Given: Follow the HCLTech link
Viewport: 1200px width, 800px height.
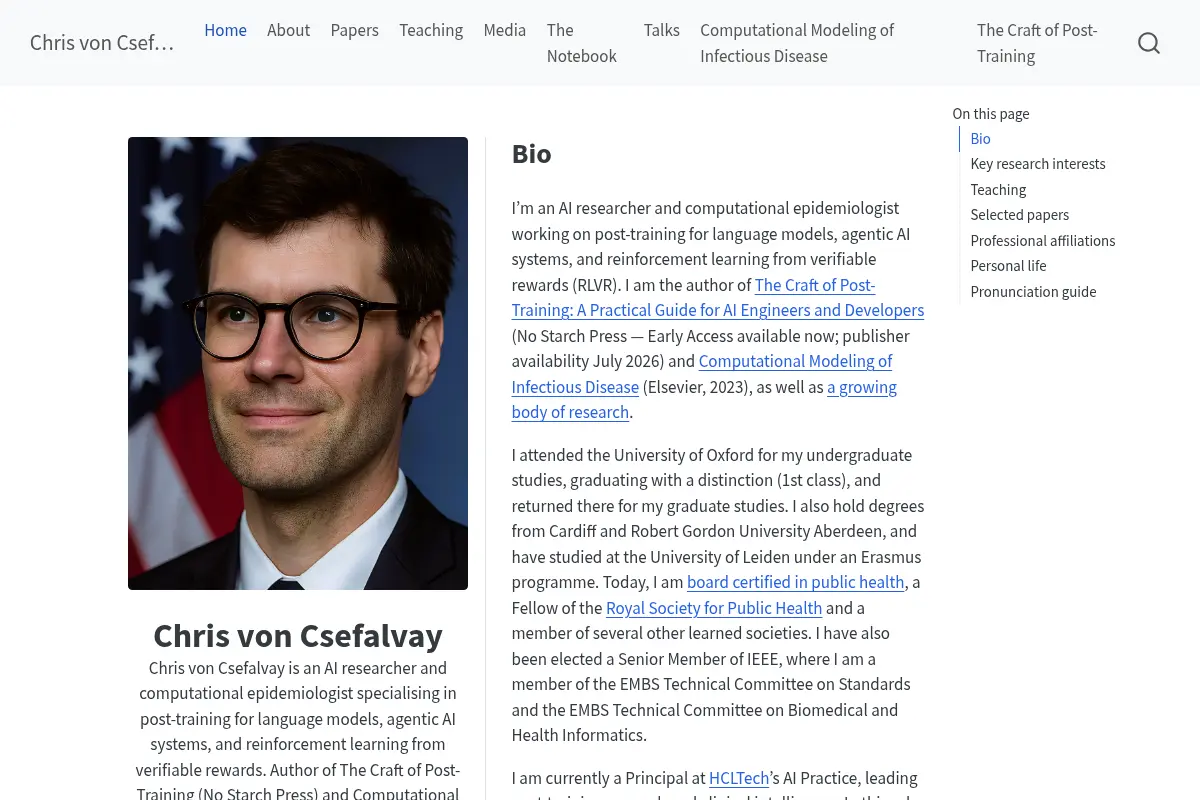Looking at the screenshot, I should pyautogui.click(x=739, y=778).
